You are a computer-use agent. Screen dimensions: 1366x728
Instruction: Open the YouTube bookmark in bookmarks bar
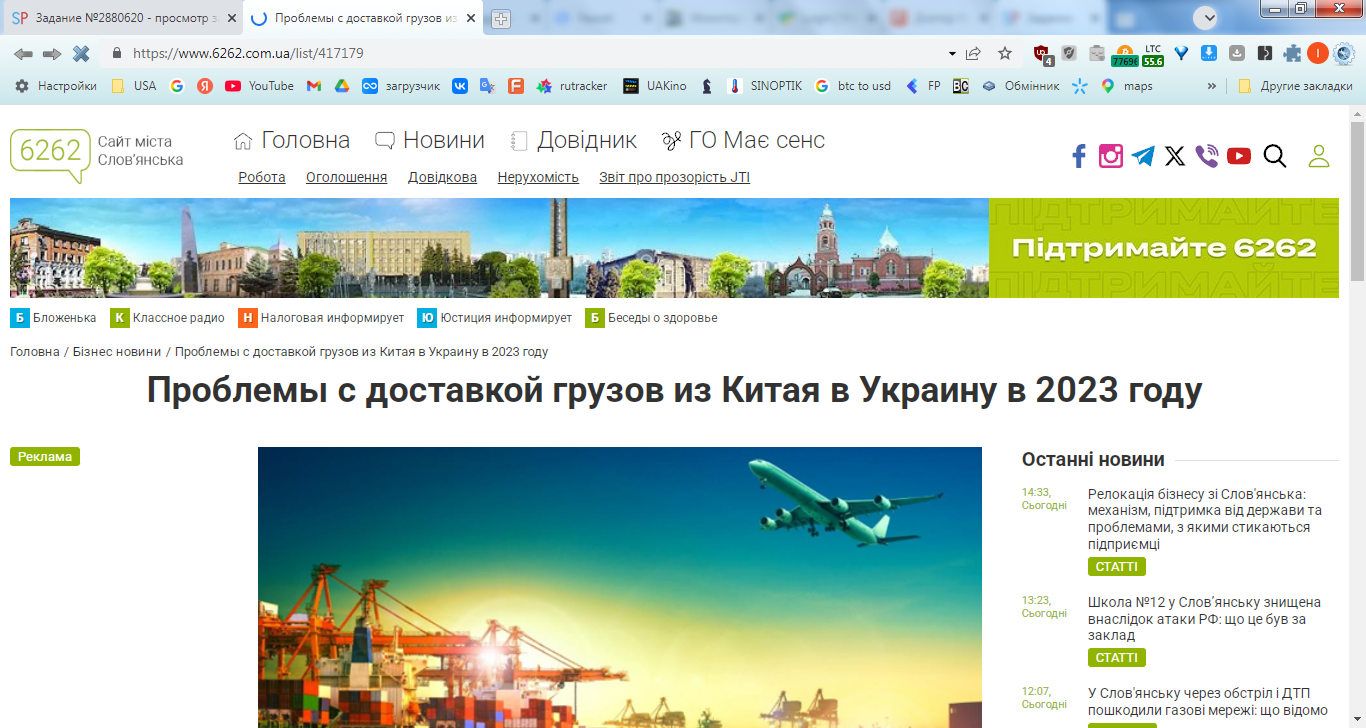click(x=259, y=86)
